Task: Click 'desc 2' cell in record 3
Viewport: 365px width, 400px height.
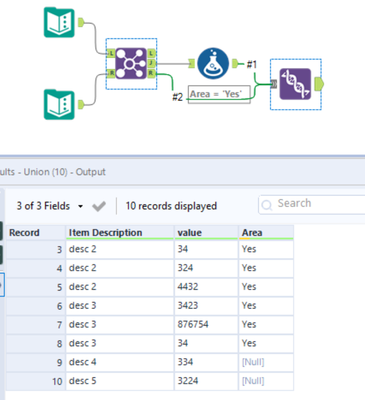Action: tap(120, 249)
